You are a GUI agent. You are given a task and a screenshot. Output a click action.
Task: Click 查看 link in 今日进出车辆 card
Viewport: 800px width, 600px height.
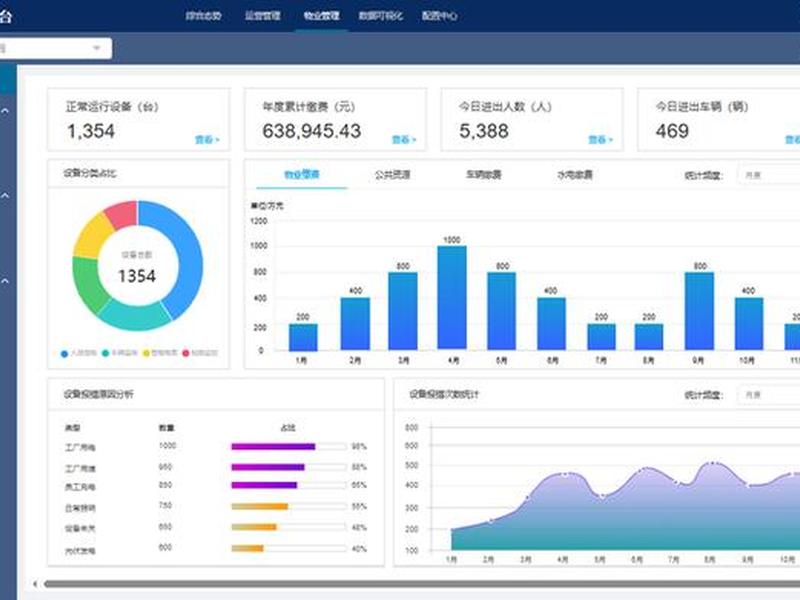792,139
